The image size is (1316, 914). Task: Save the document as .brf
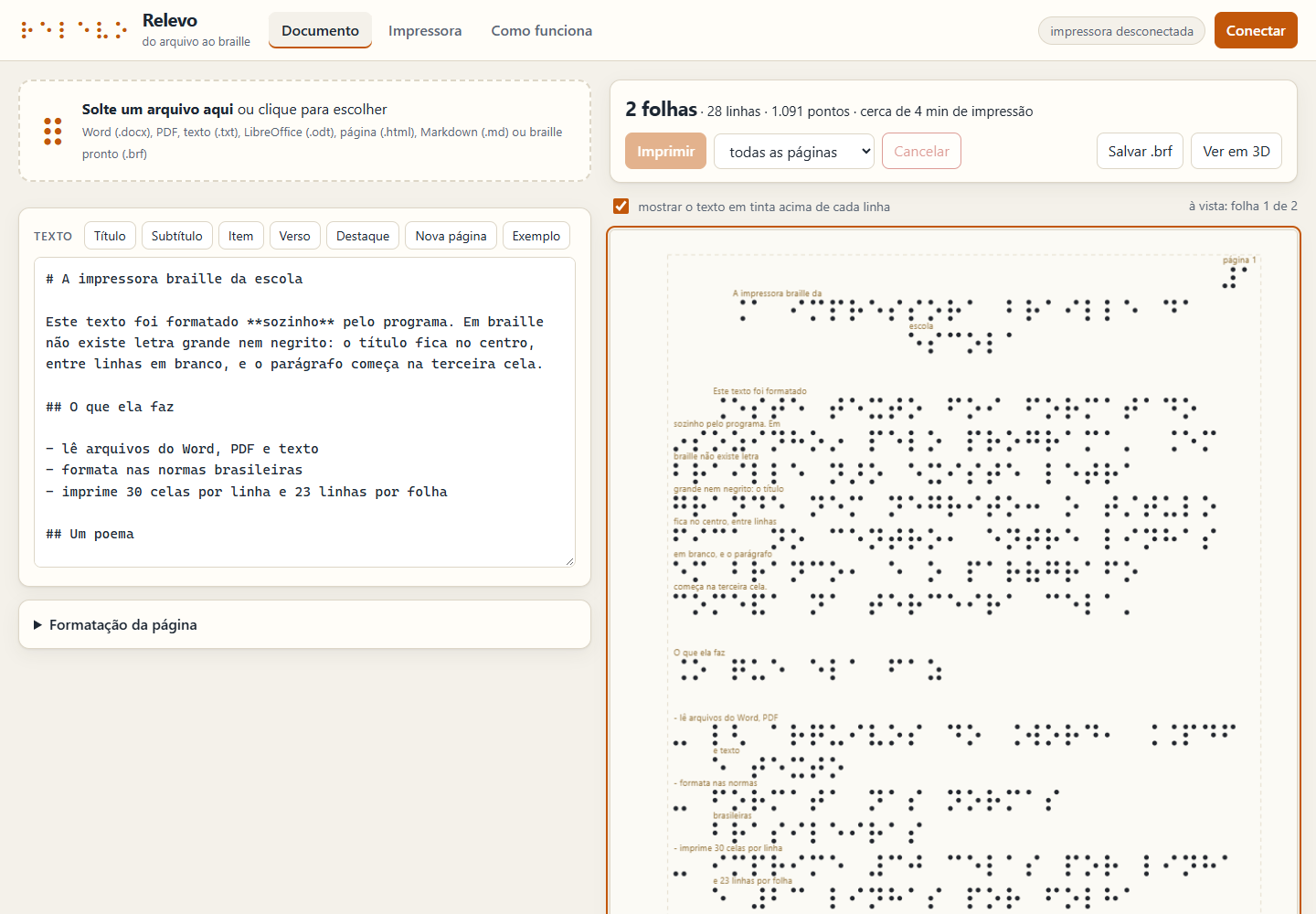(1140, 151)
